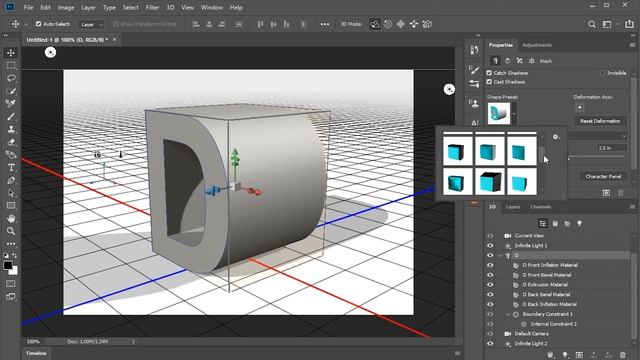Click the current Shape Preset thumbnail

coord(499,113)
